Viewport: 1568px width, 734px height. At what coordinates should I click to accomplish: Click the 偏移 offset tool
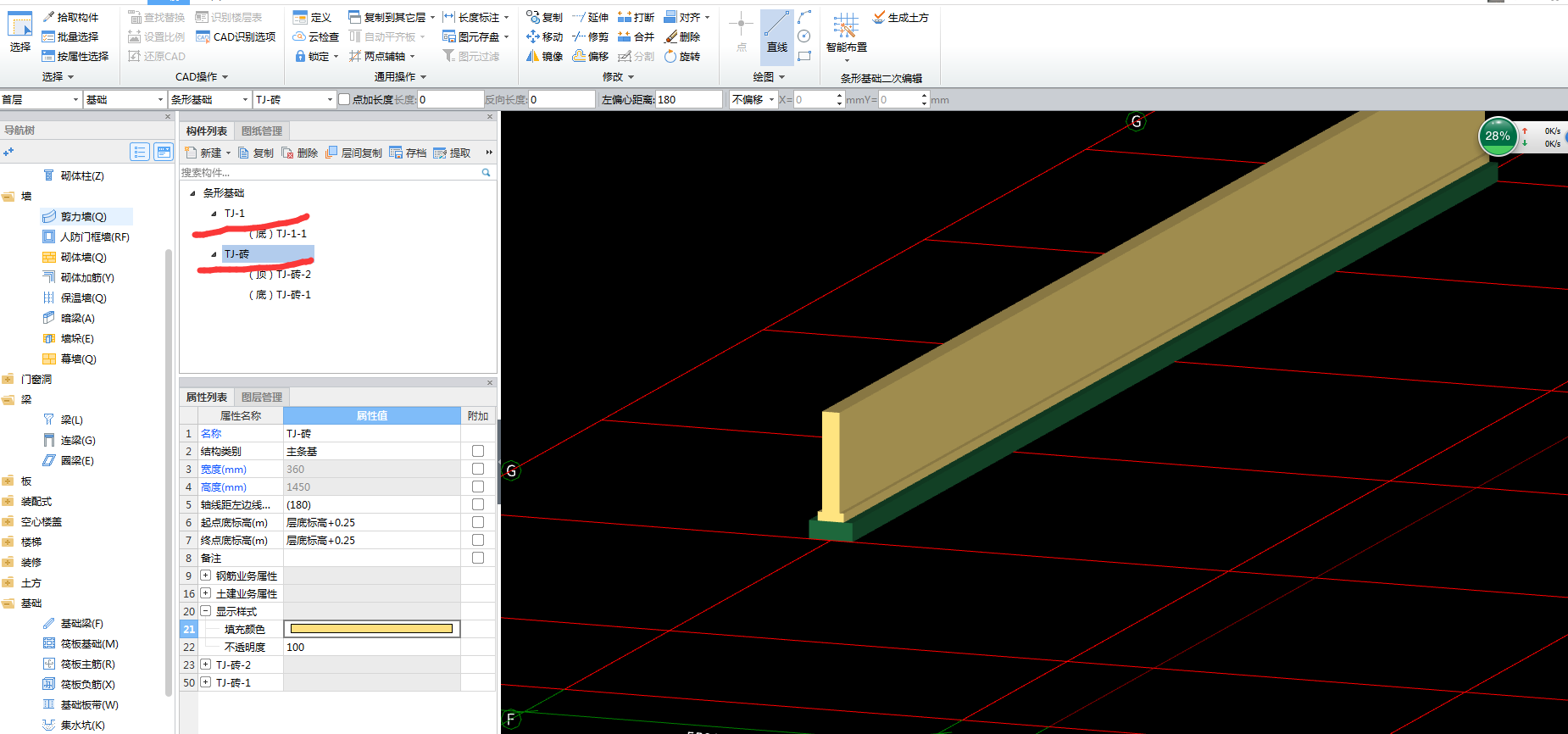coord(590,56)
